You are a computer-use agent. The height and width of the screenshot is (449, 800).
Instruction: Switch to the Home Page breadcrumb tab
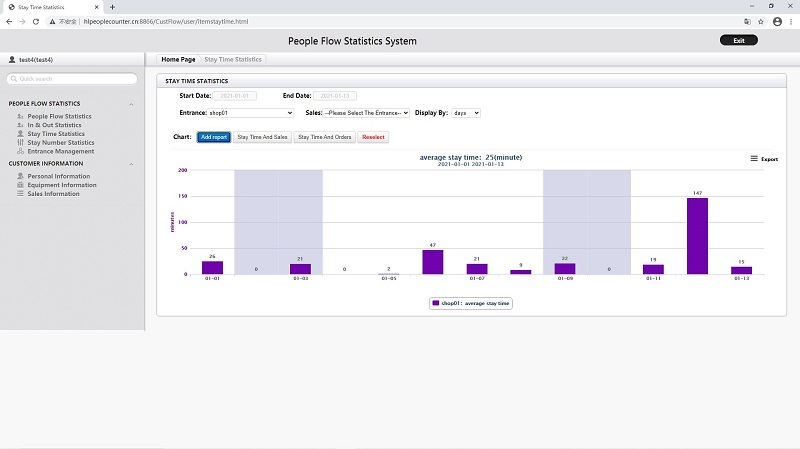(x=178, y=60)
